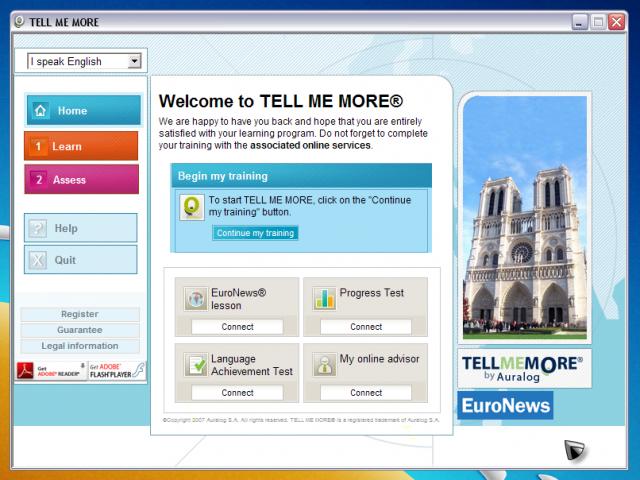Viewport: 640px width, 480px height.
Task: Click the Progress Test chart icon
Action: (323, 298)
